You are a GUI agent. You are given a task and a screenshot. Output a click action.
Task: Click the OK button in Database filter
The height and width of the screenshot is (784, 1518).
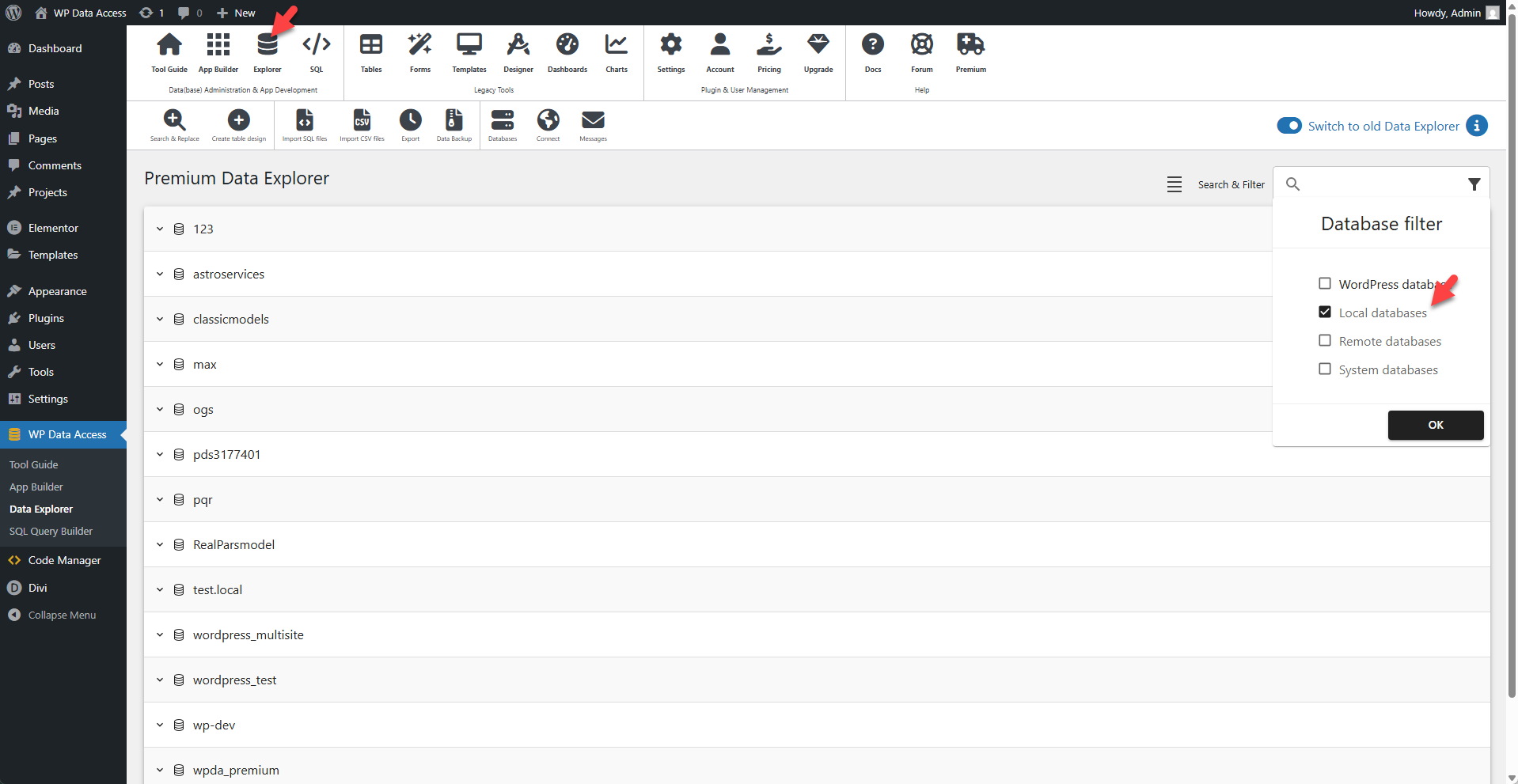click(x=1435, y=425)
